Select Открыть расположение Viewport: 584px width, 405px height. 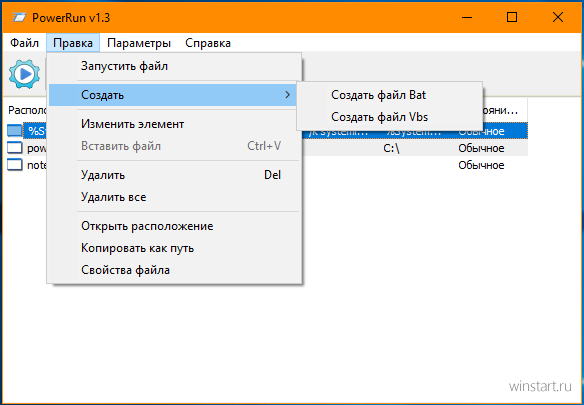click(174, 226)
